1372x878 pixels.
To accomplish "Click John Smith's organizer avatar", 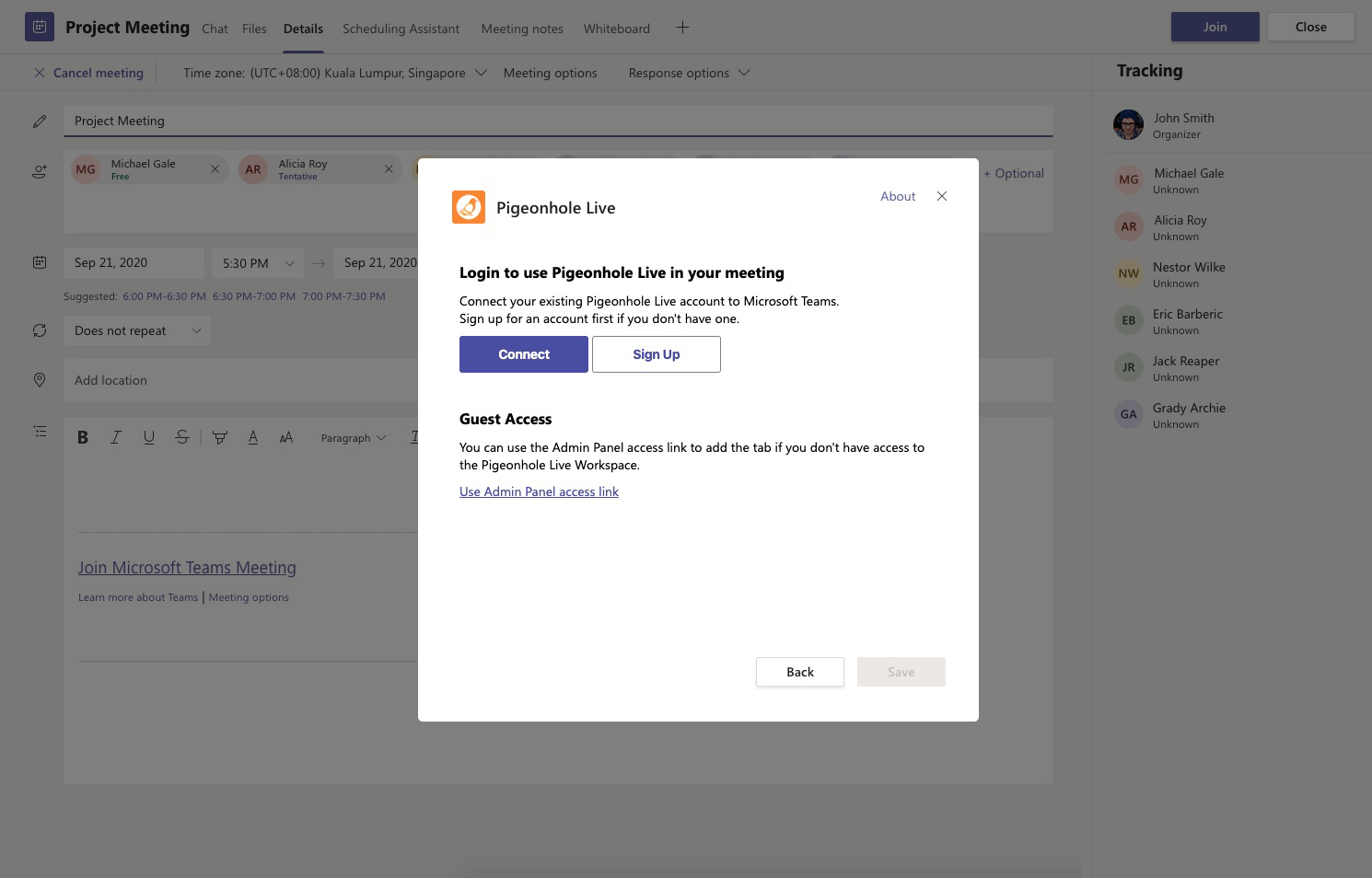I will 1128,124.
